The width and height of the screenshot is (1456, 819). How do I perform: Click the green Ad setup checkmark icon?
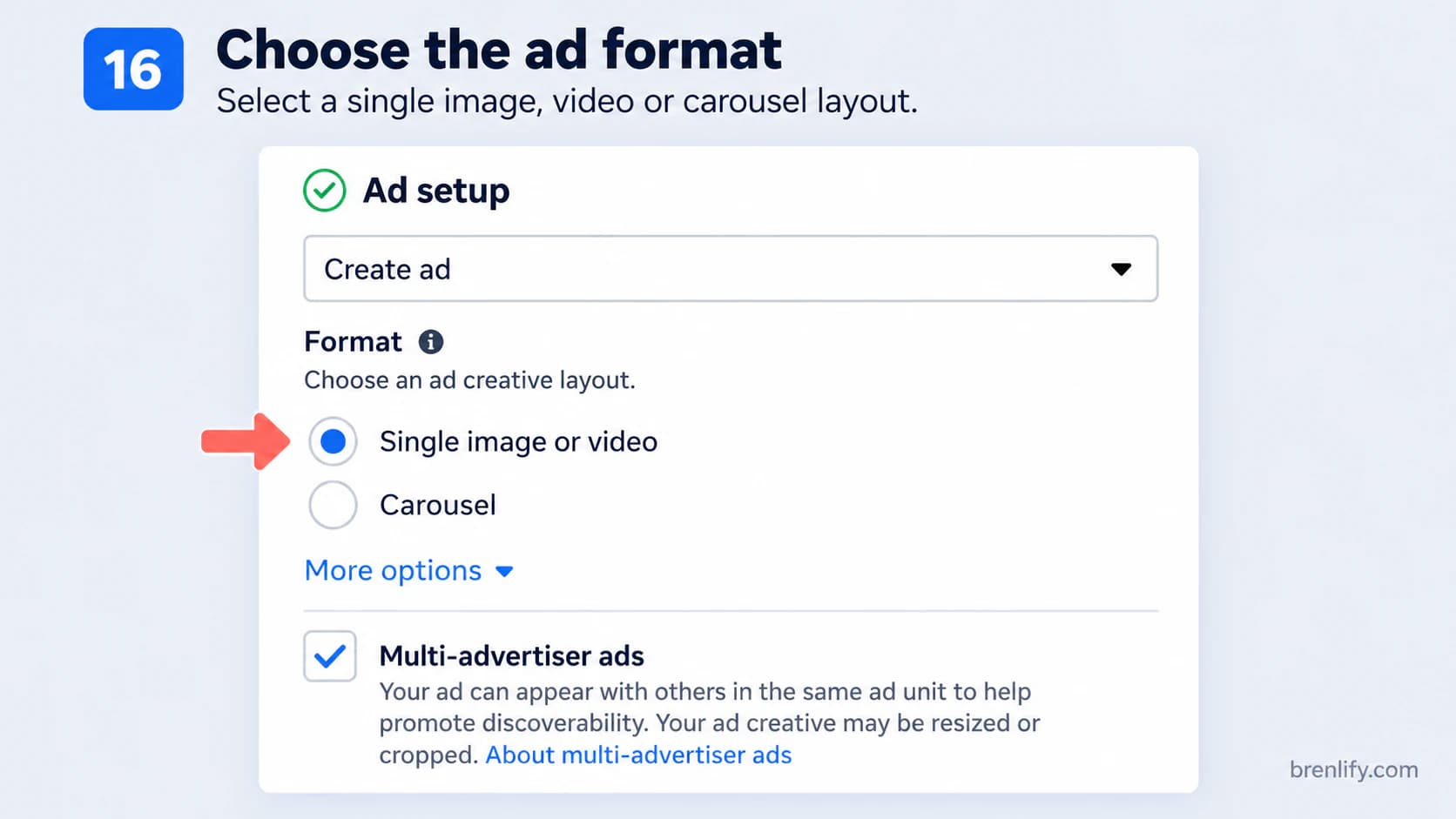click(325, 191)
